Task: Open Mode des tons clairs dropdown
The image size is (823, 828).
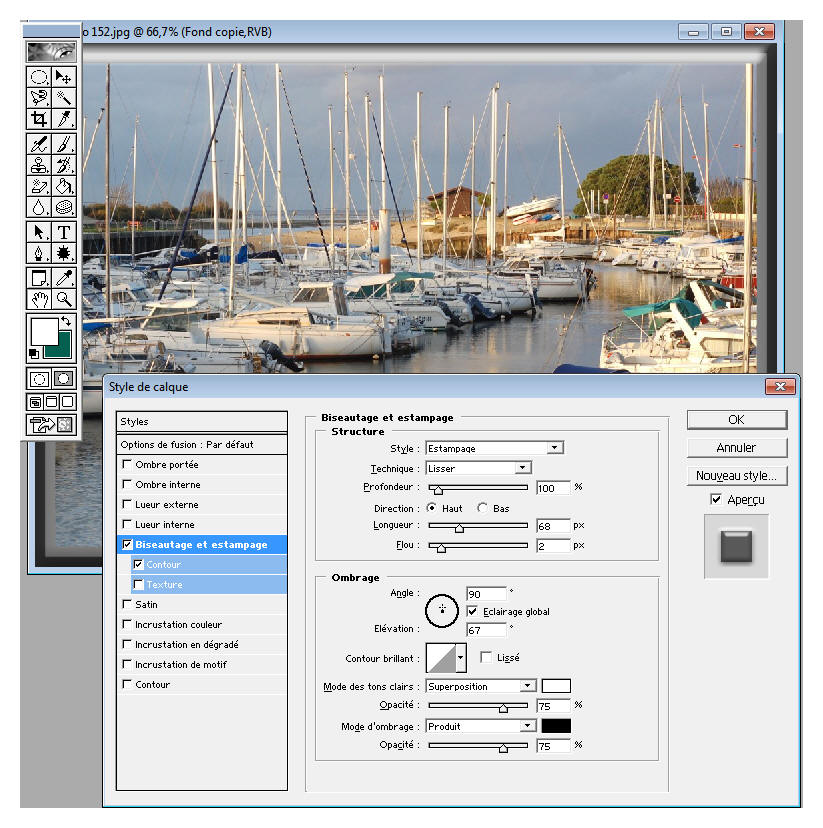Action: (481, 686)
